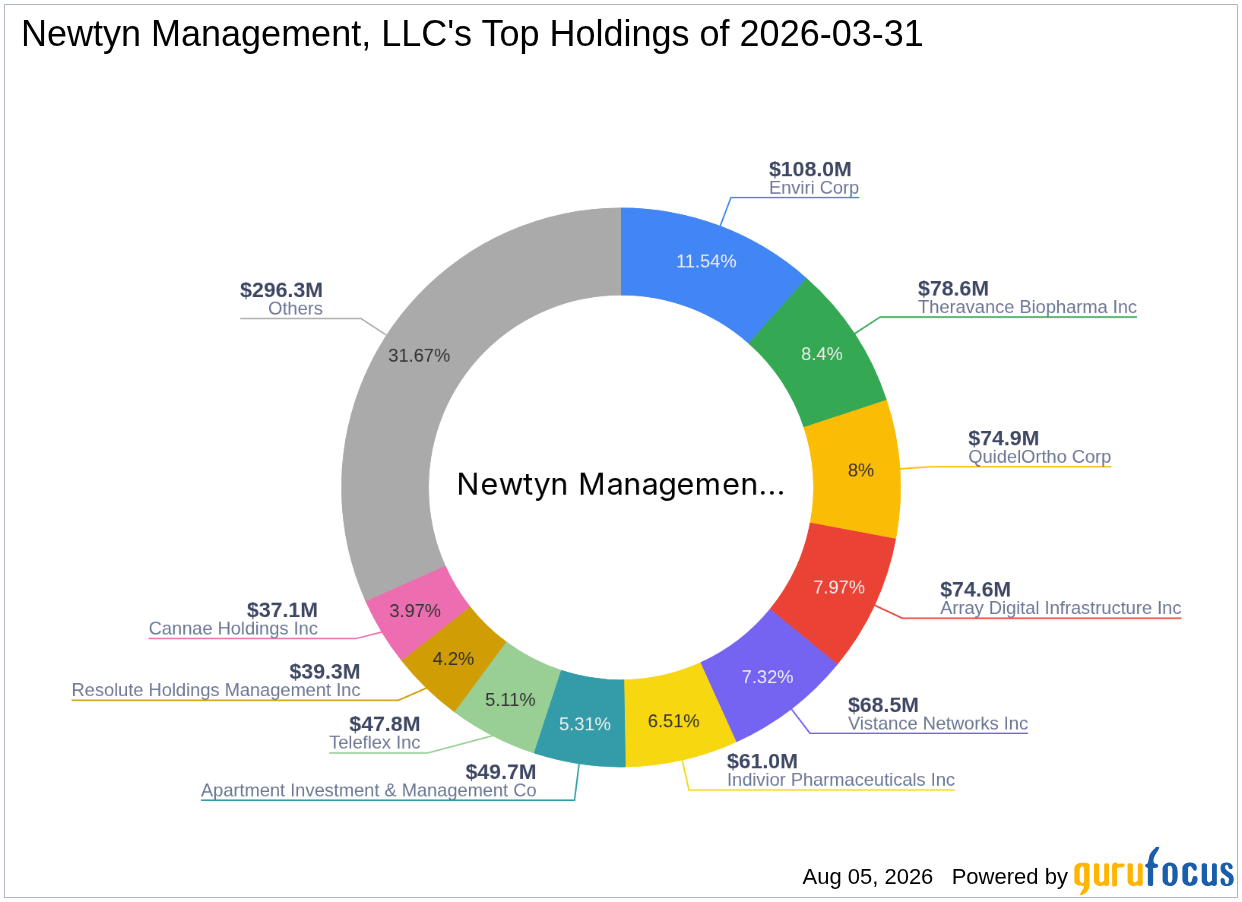Click the $68.5M value
The width and height of the screenshot is (1242, 902).
pos(883,705)
